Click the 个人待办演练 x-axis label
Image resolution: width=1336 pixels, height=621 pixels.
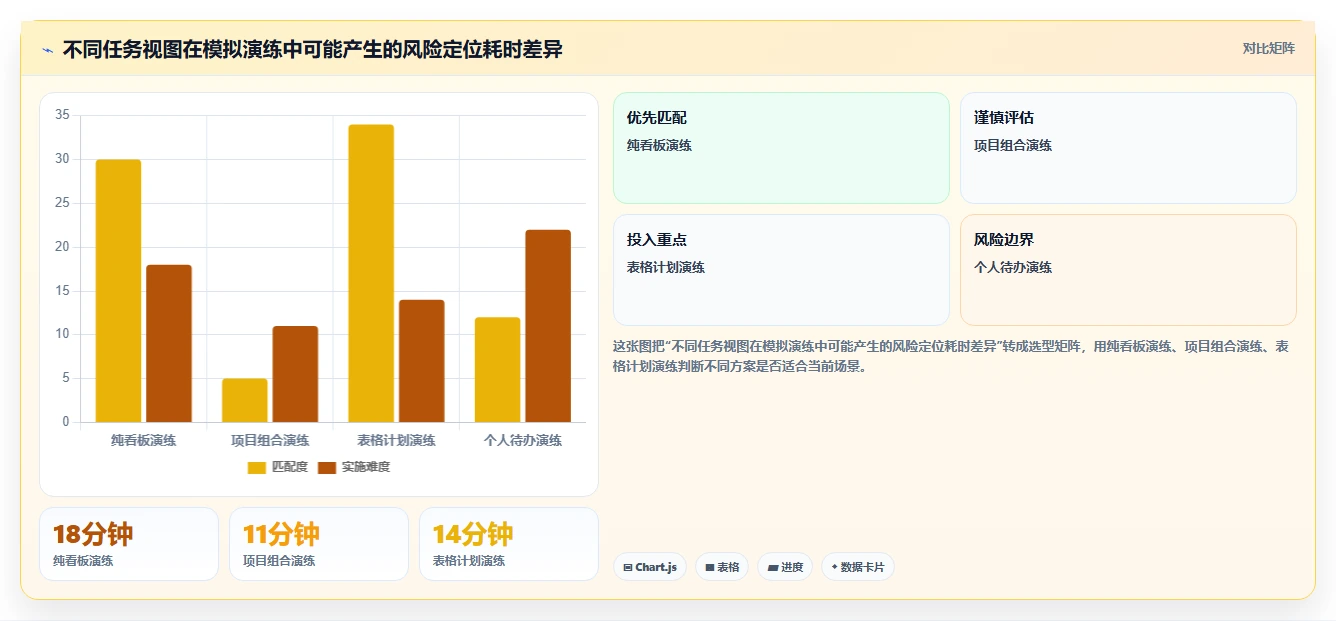[523, 440]
